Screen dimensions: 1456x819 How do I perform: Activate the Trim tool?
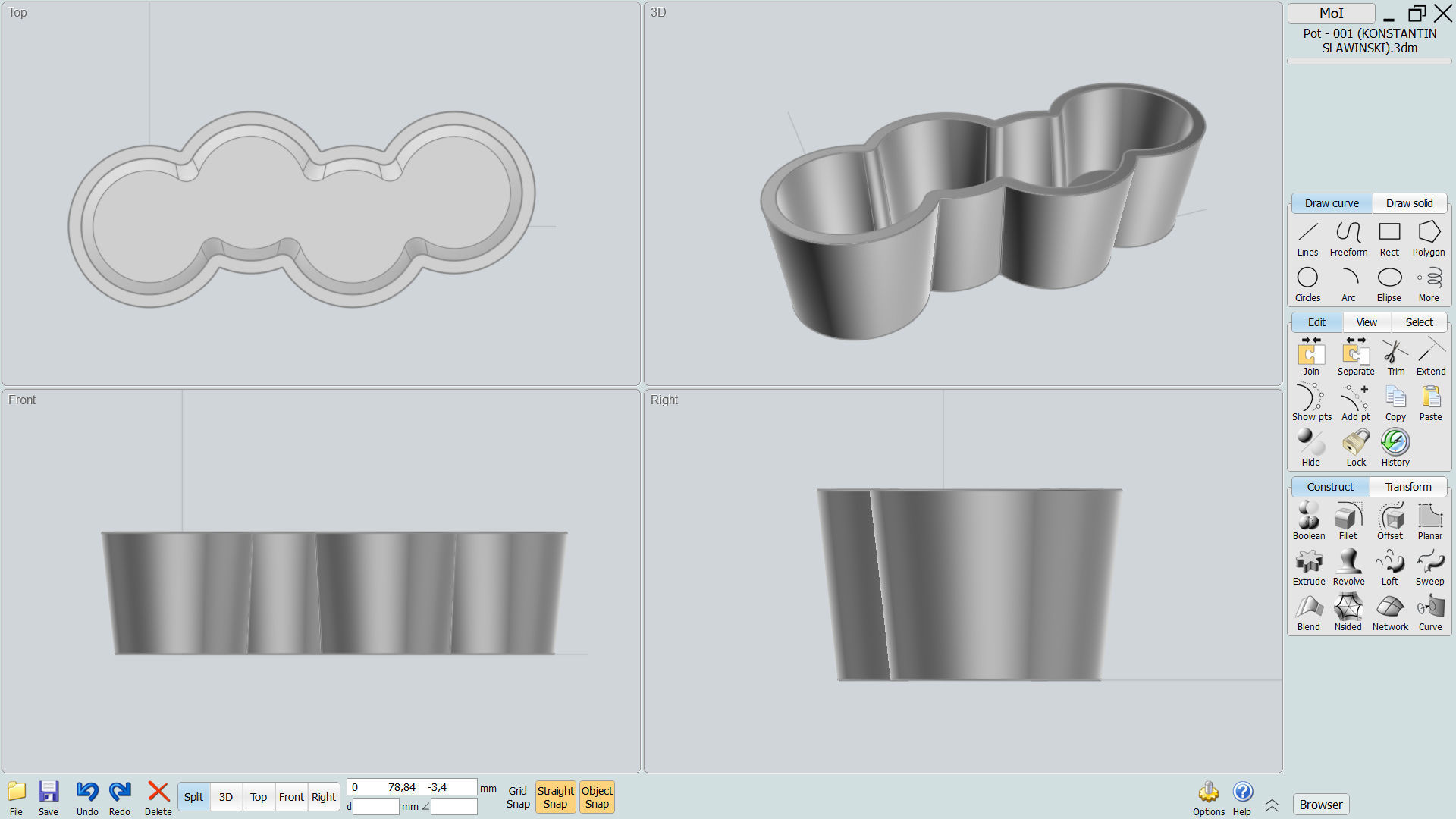(x=1396, y=357)
